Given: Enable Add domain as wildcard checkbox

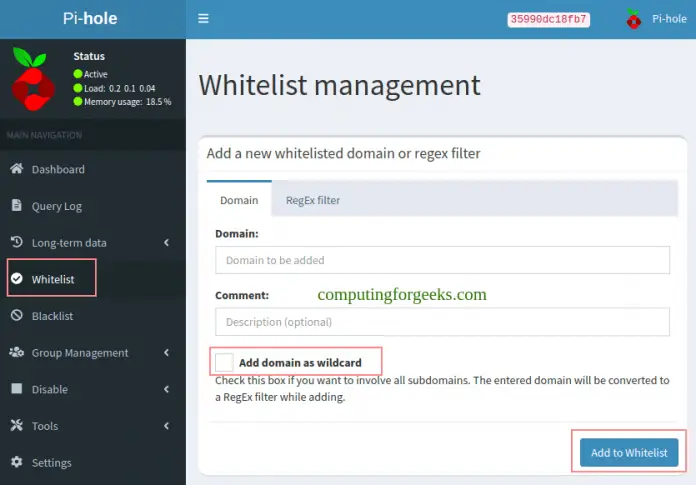Looking at the screenshot, I should 224,362.
